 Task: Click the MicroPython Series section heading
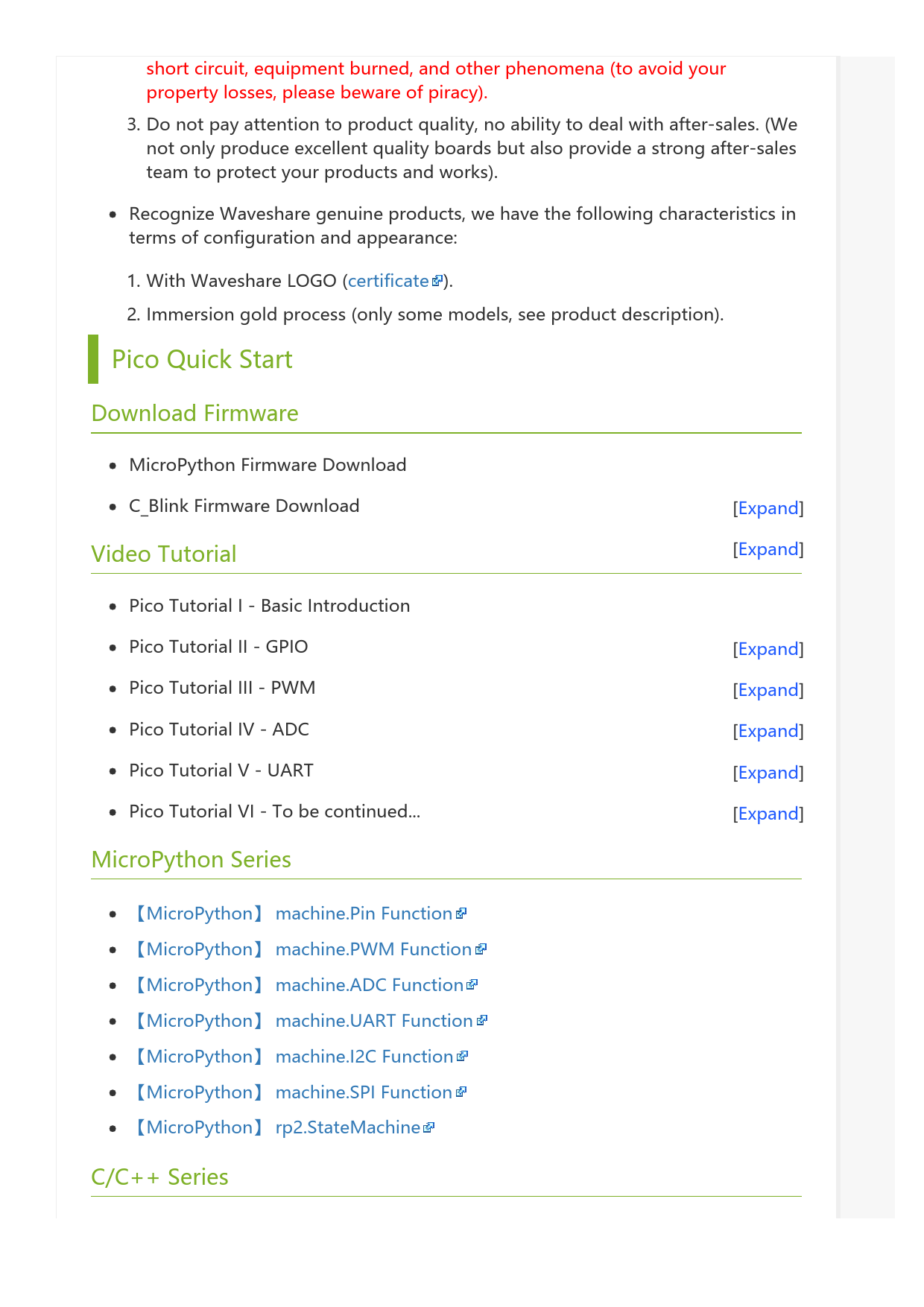[x=191, y=860]
